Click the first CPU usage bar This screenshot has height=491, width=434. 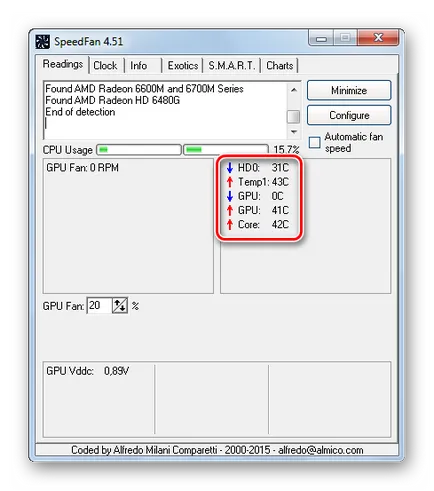[x=139, y=150]
